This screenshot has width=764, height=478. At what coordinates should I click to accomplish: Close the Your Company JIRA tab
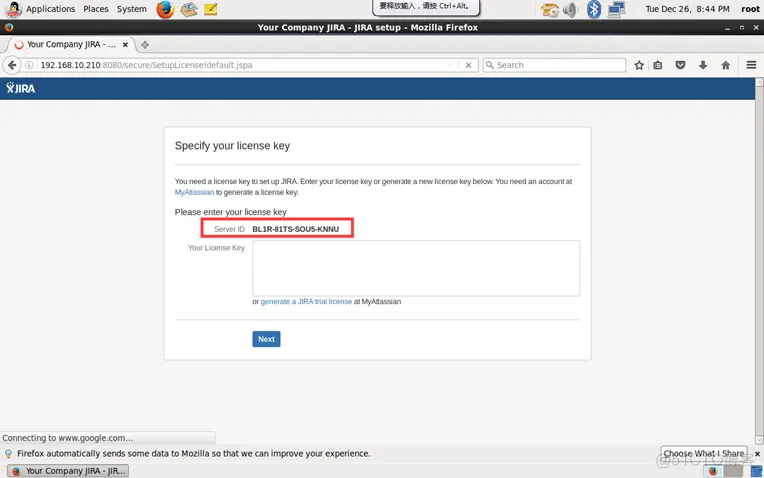[125, 44]
